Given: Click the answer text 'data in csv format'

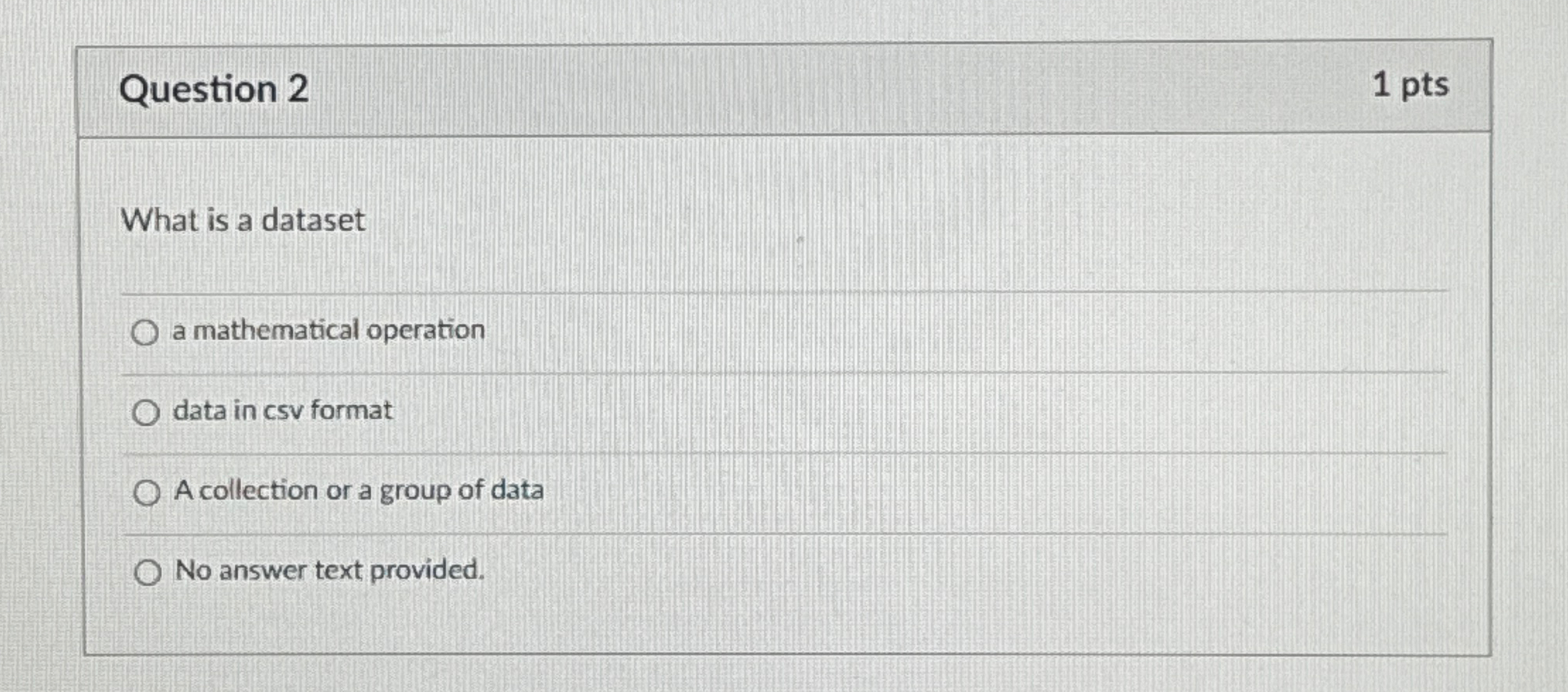Looking at the screenshot, I should (282, 411).
